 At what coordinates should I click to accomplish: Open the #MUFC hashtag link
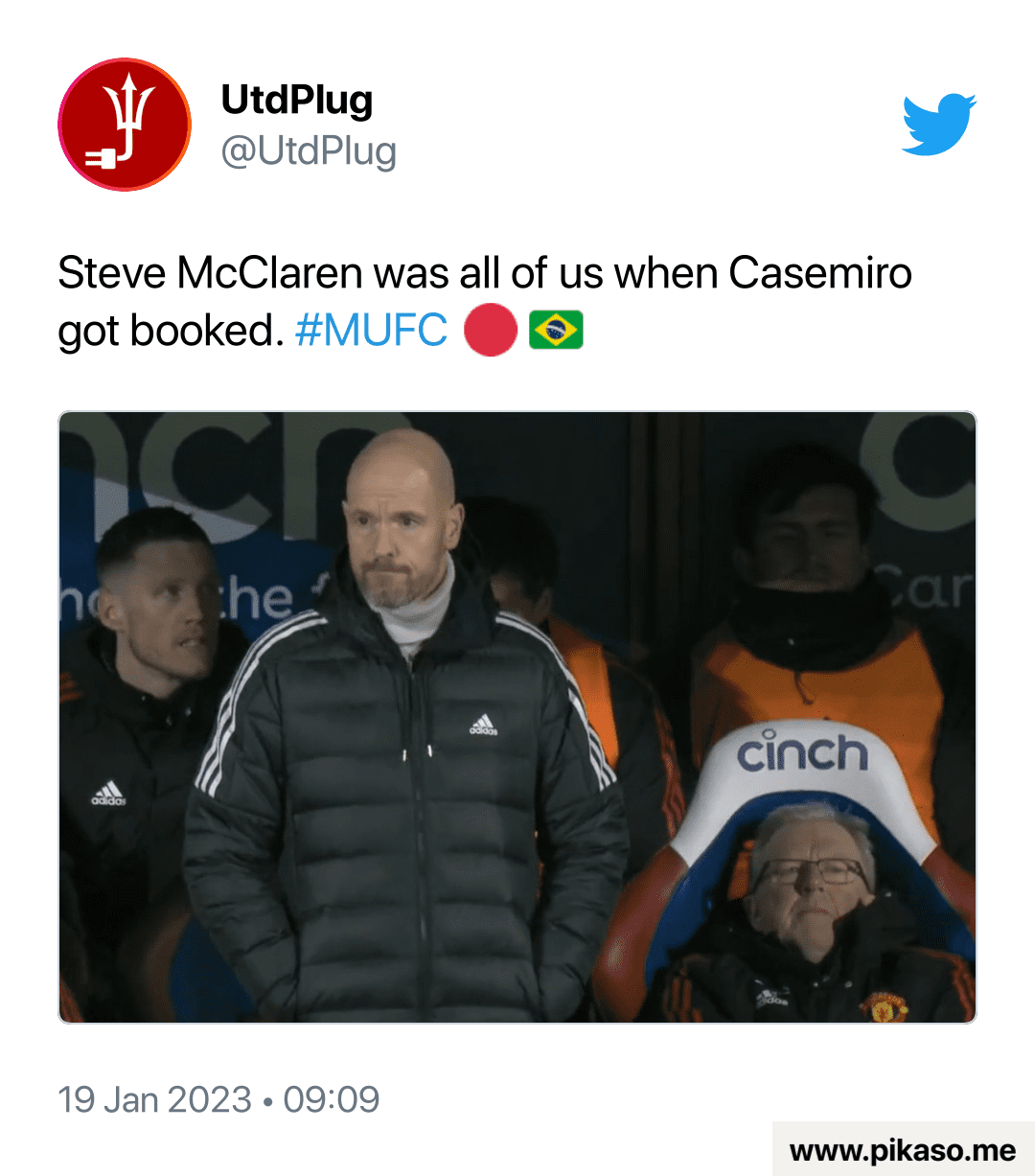coord(371,331)
